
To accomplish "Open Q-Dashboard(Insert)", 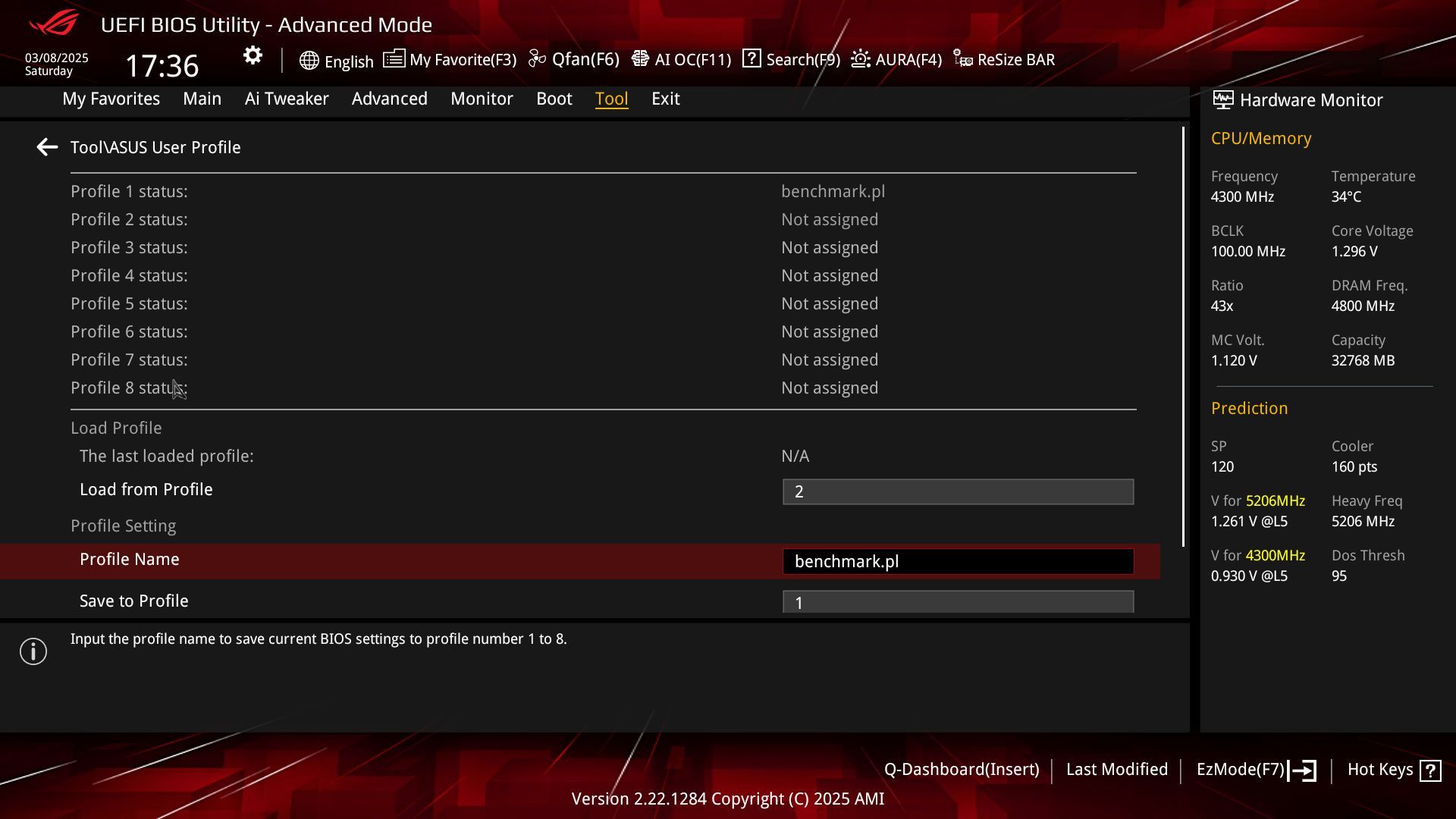I will click(961, 770).
